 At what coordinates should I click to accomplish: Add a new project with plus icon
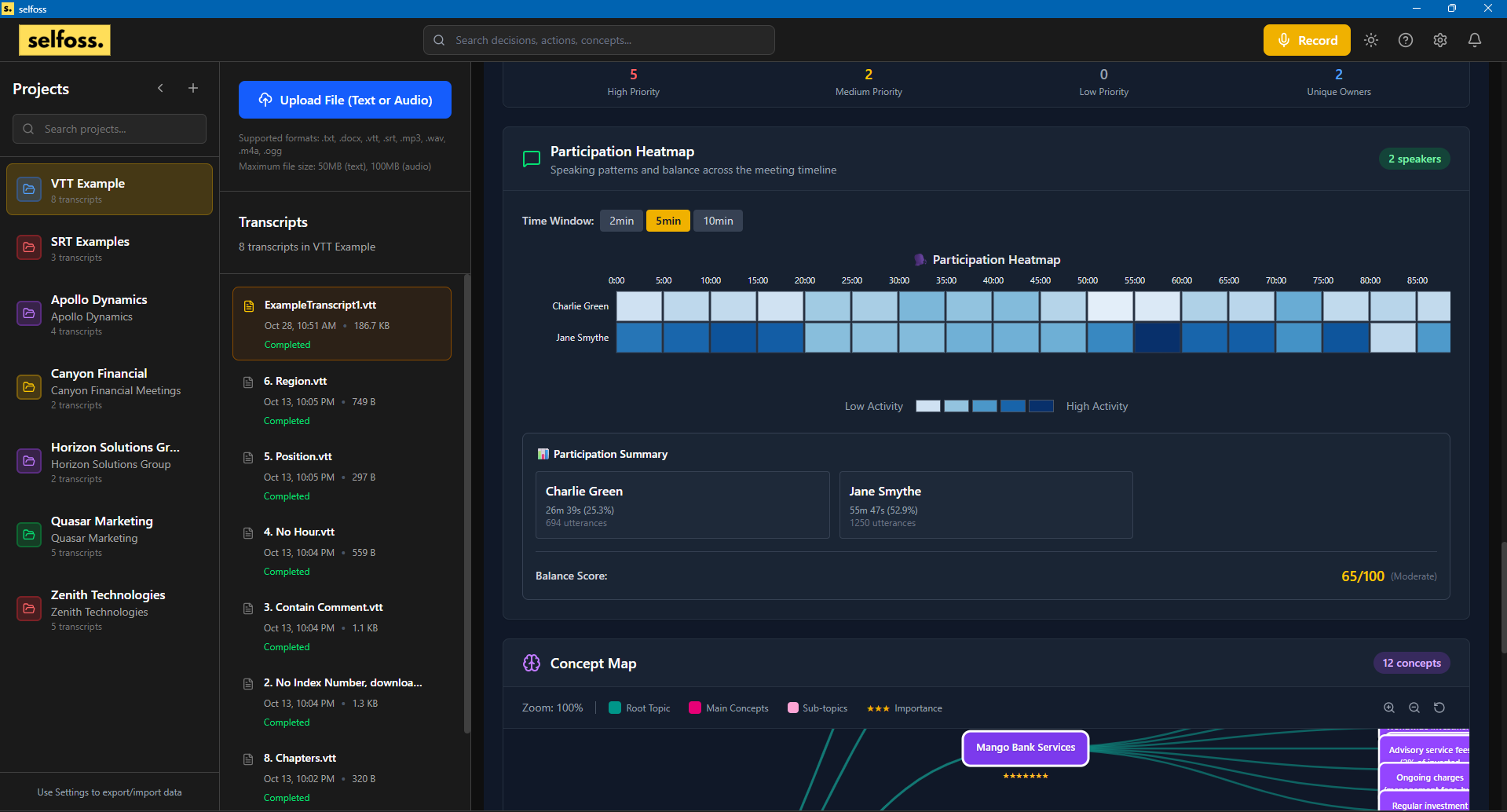(x=193, y=88)
